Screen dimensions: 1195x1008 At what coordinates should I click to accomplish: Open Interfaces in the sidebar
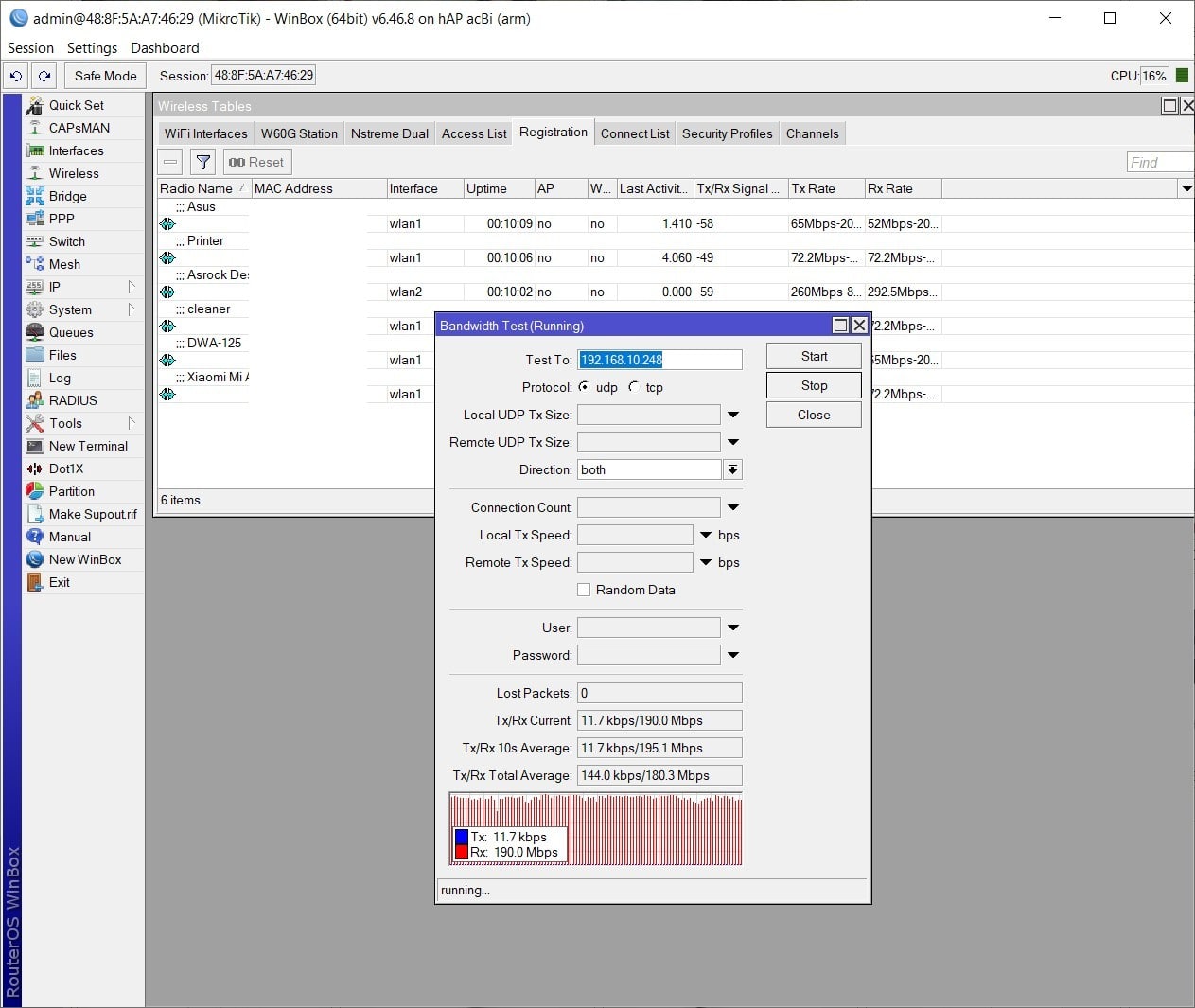[x=77, y=150]
